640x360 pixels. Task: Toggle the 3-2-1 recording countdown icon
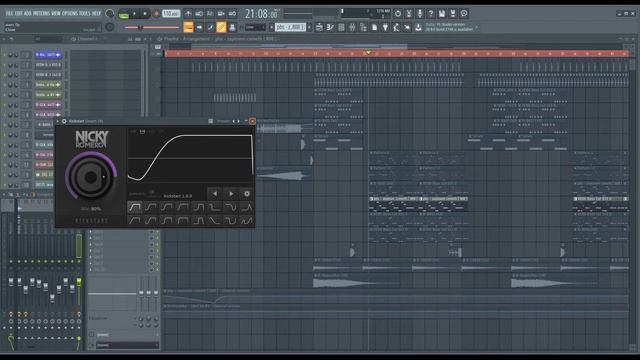tap(210, 13)
